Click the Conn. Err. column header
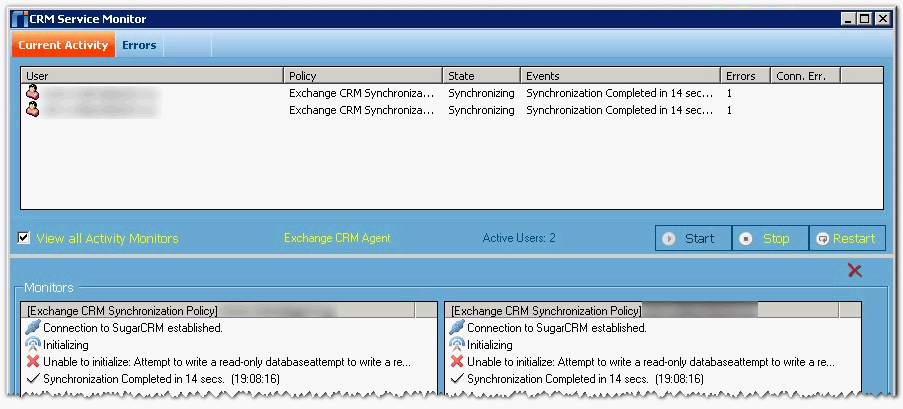The image size is (903, 409). pyautogui.click(x=804, y=76)
